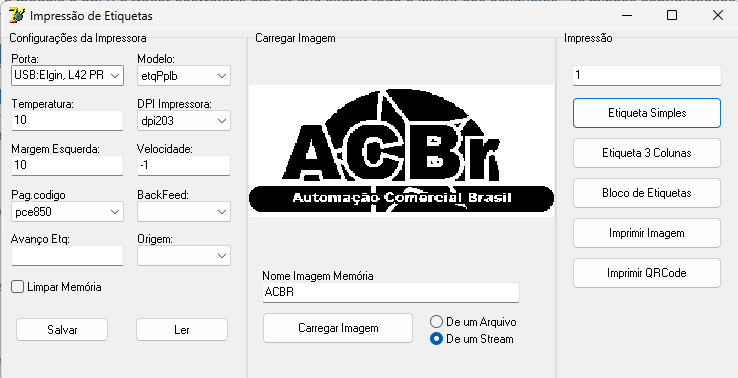Click the app icon in title bar
The width and height of the screenshot is (738, 378).
click(16, 15)
